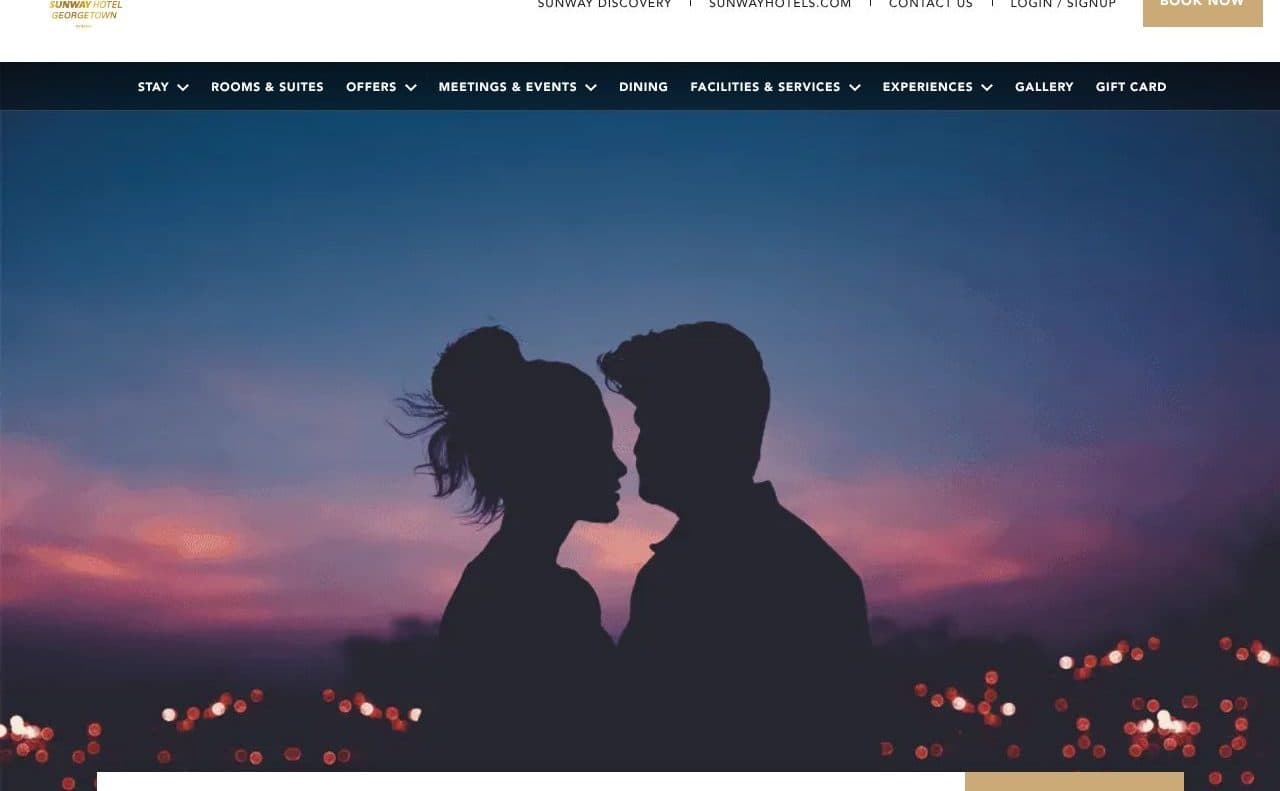Open the Facilities & Services menu
The width and height of the screenshot is (1280, 791).
765,87
